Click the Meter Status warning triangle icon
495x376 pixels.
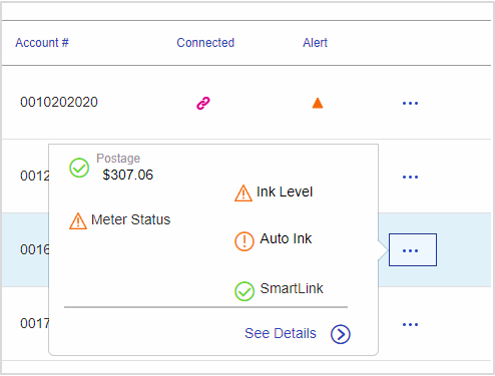click(x=78, y=221)
